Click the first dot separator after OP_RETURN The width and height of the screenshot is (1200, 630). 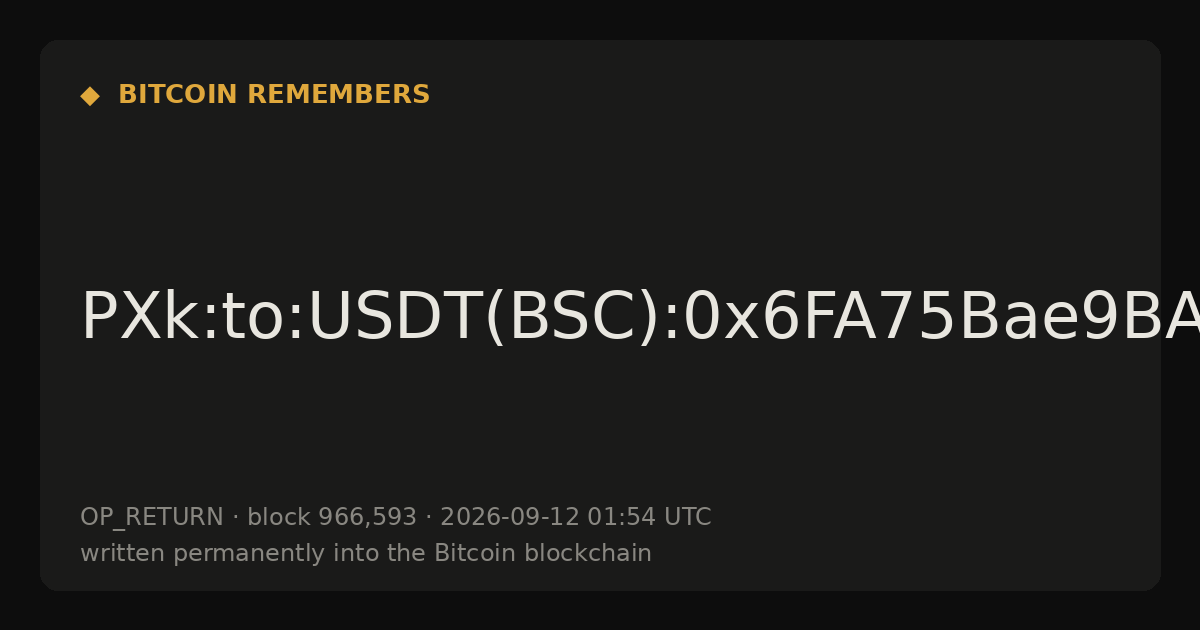pyautogui.click(x=235, y=518)
